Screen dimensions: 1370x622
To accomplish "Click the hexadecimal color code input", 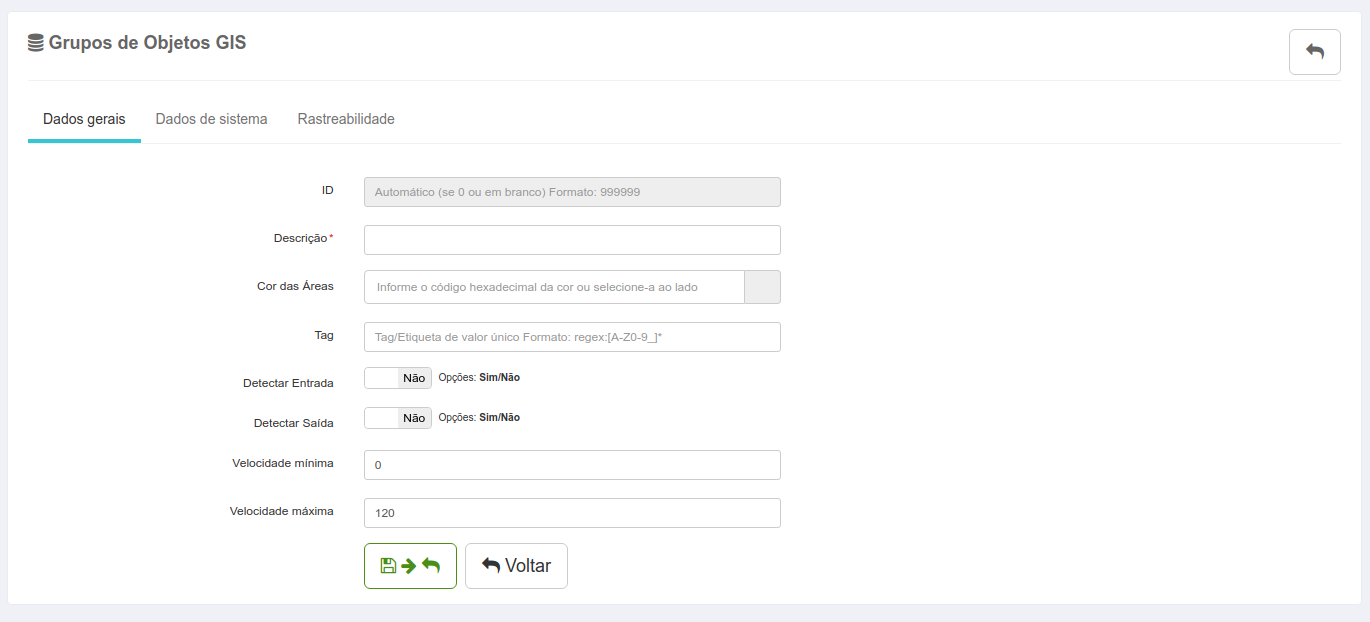I will 555,287.
